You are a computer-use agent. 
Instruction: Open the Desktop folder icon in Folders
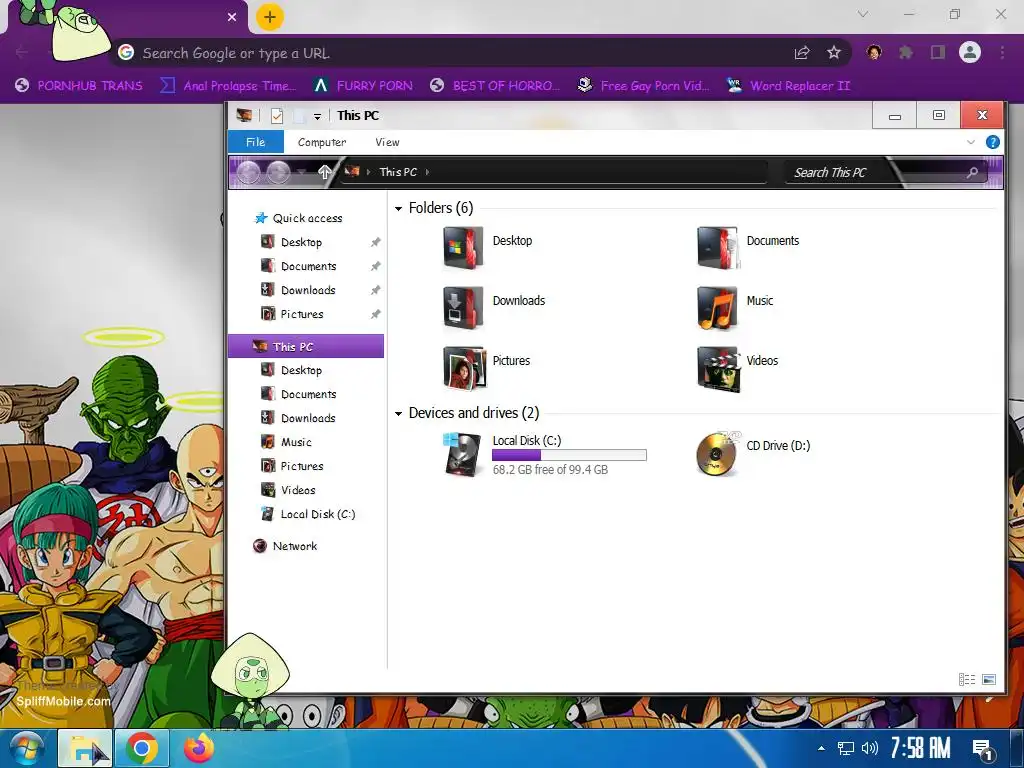coord(463,248)
